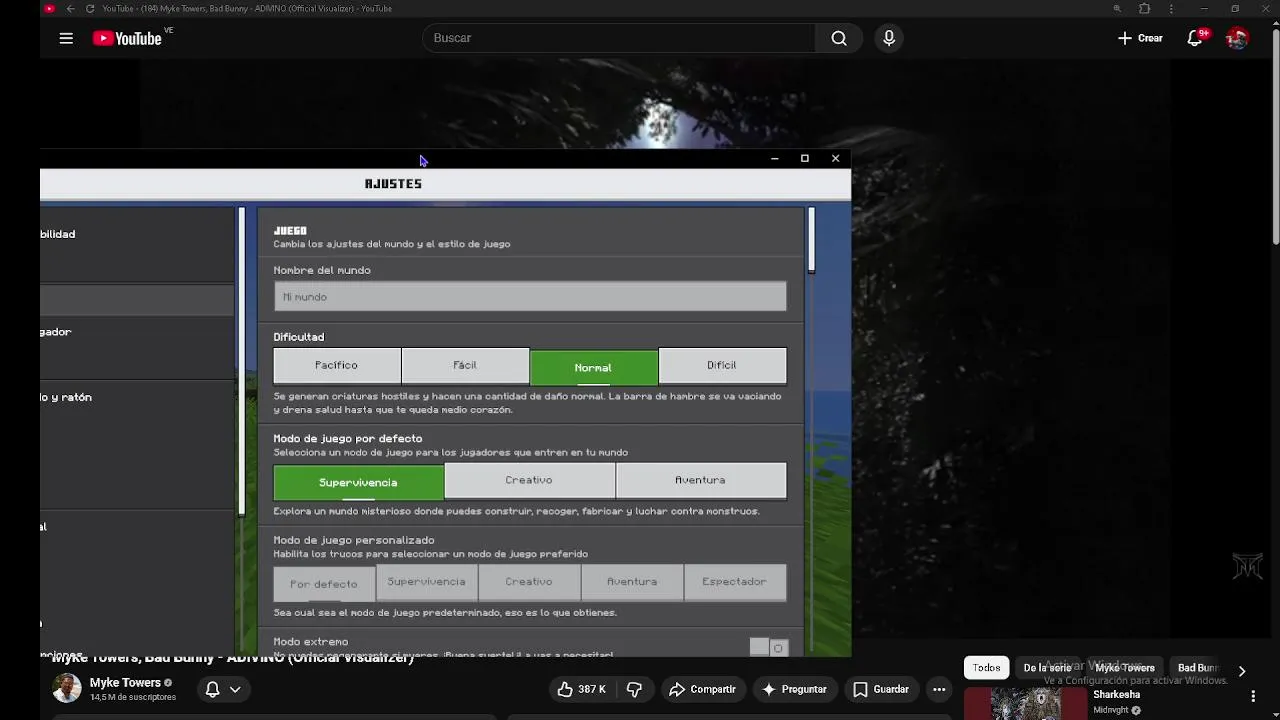Show more filter chips with right arrow
The height and width of the screenshot is (720, 1280).
pyautogui.click(x=1242, y=671)
